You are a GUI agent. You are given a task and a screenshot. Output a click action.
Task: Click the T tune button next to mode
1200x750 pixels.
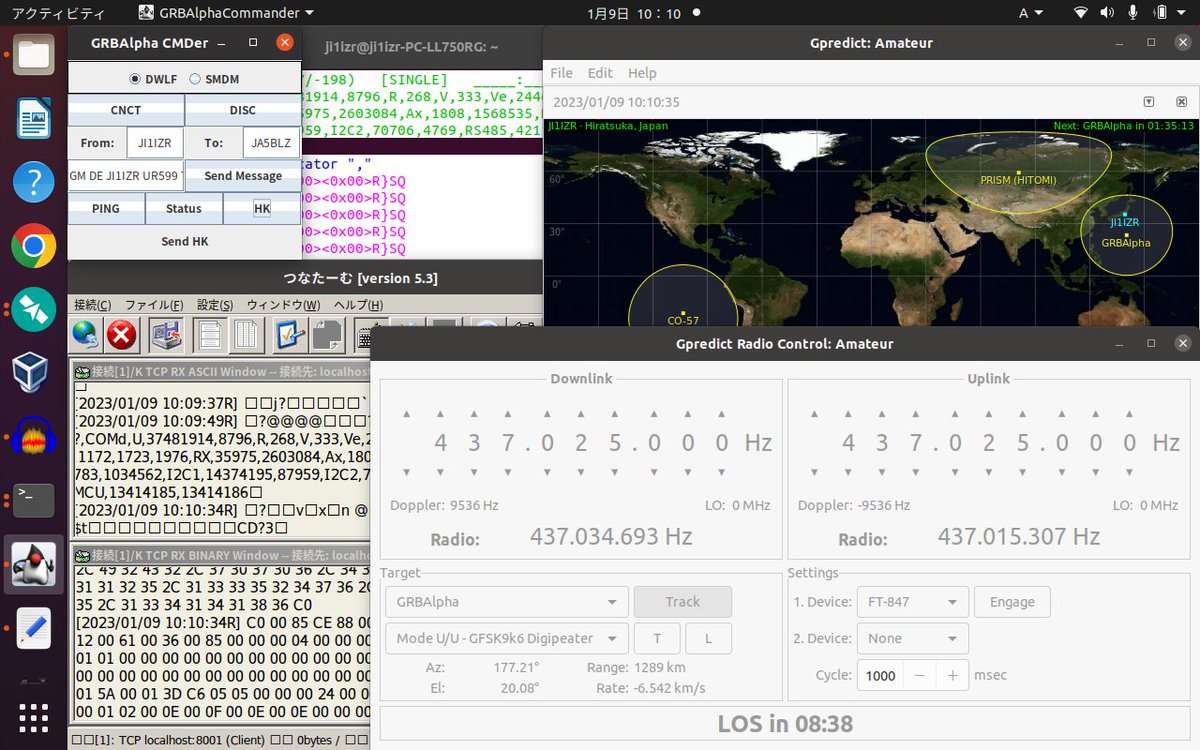[657, 638]
